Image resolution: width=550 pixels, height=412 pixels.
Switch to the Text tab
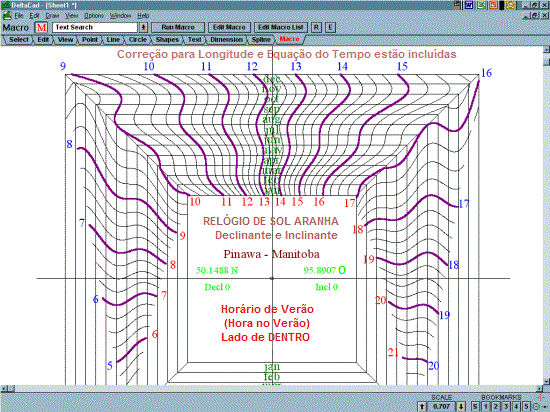pyautogui.click(x=194, y=40)
